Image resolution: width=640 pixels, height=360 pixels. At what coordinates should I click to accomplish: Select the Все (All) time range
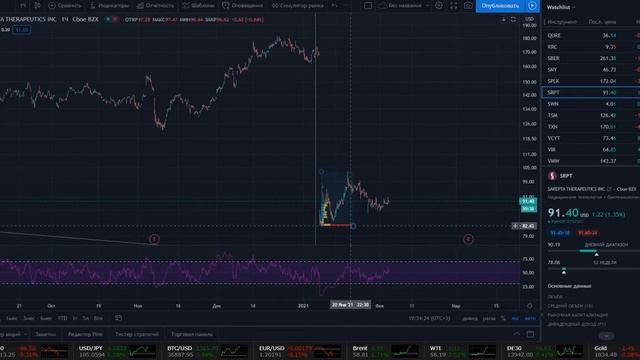click(98, 318)
